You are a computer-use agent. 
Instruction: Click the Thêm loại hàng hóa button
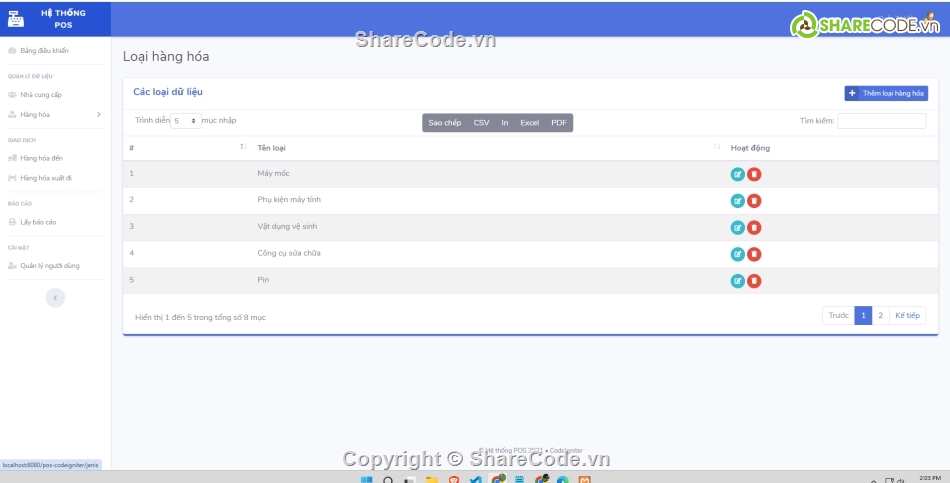[x=886, y=93]
